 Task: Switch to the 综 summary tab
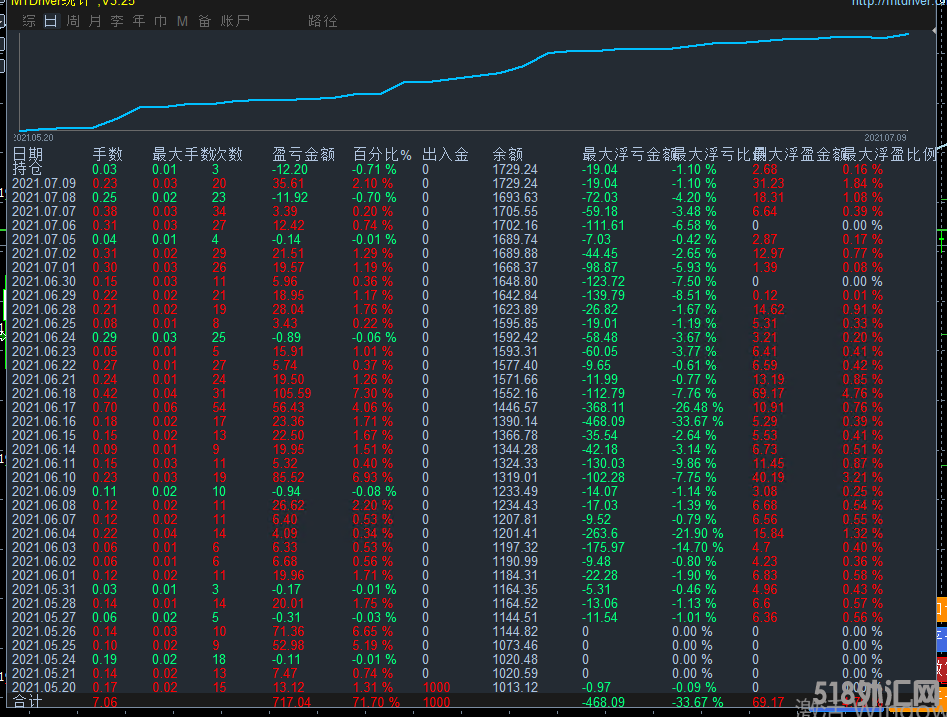click(x=28, y=21)
